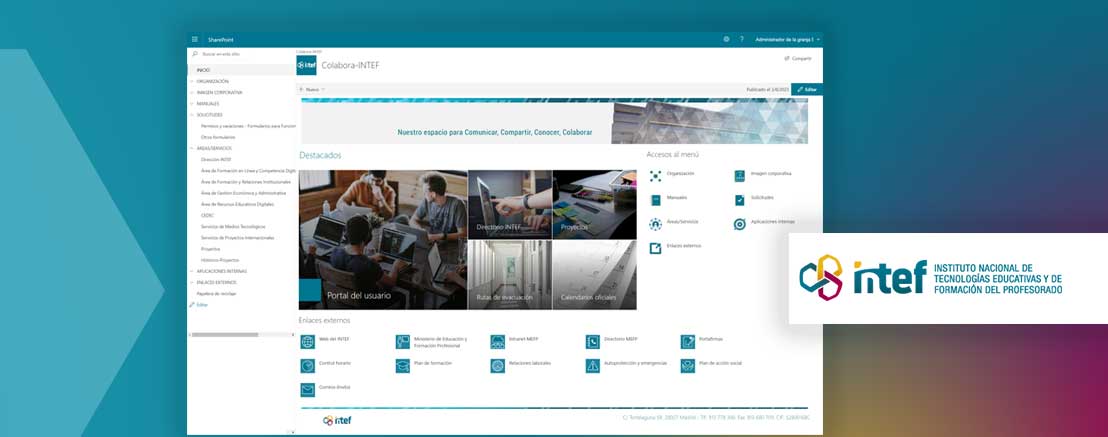Open the Directorio MEFP phone icon
This screenshot has height=437, width=1108.
click(593, 341)
